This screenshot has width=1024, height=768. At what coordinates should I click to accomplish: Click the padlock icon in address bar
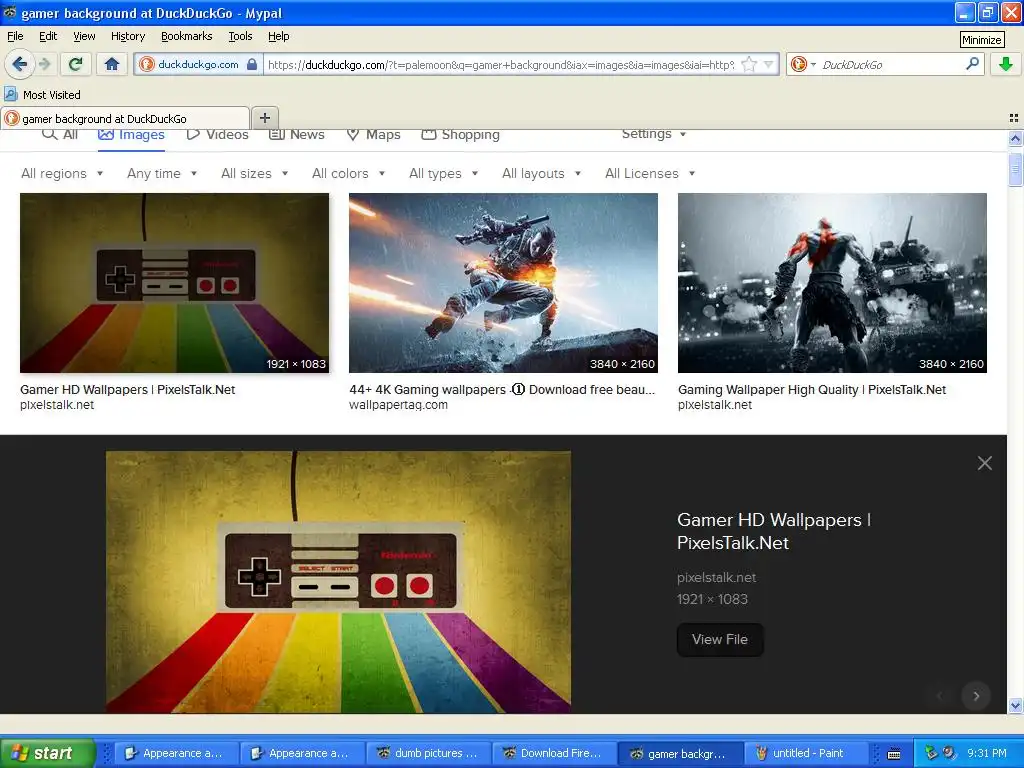tap(251, 64)
